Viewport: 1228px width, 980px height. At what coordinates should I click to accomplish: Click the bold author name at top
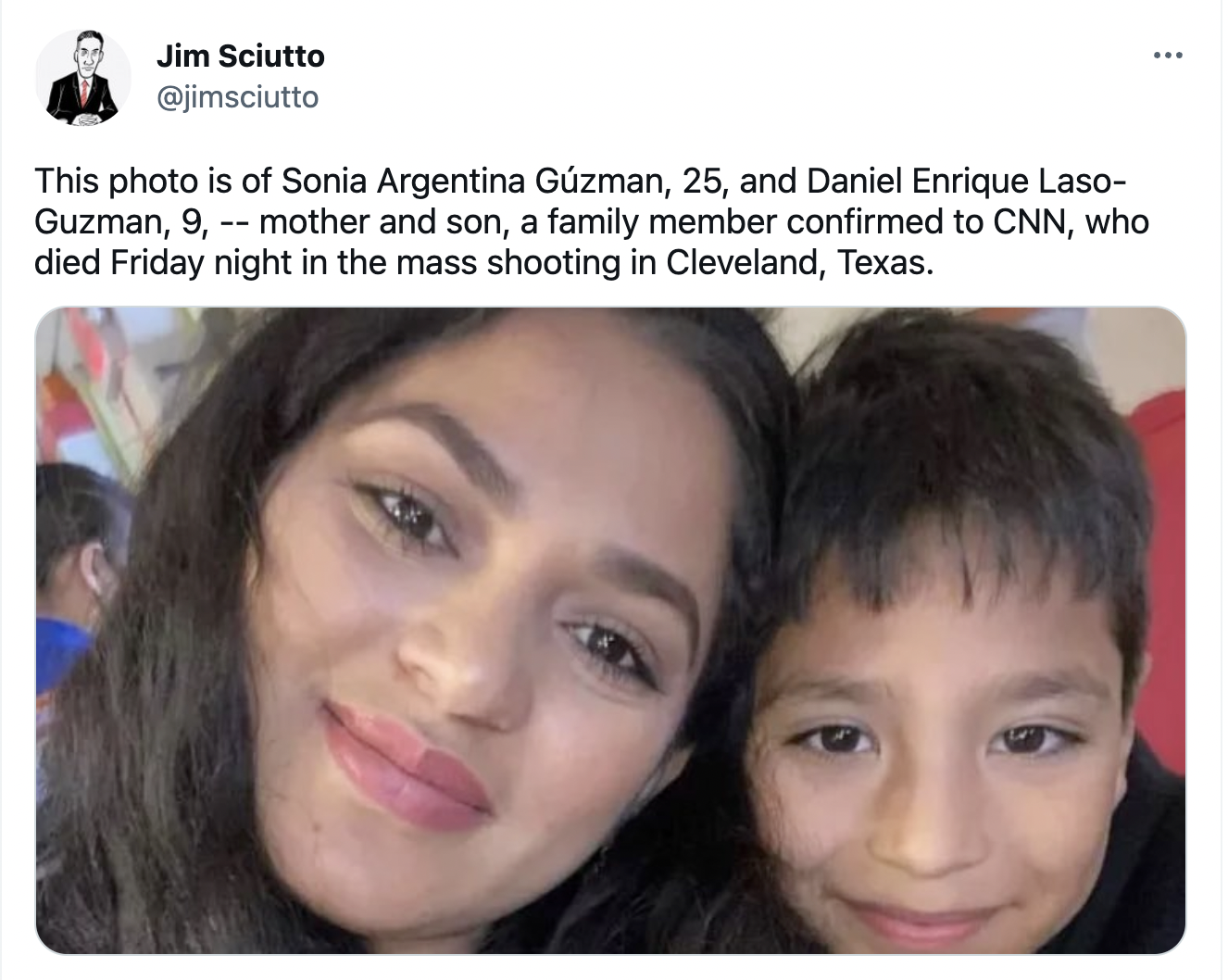tap(240, 56)
